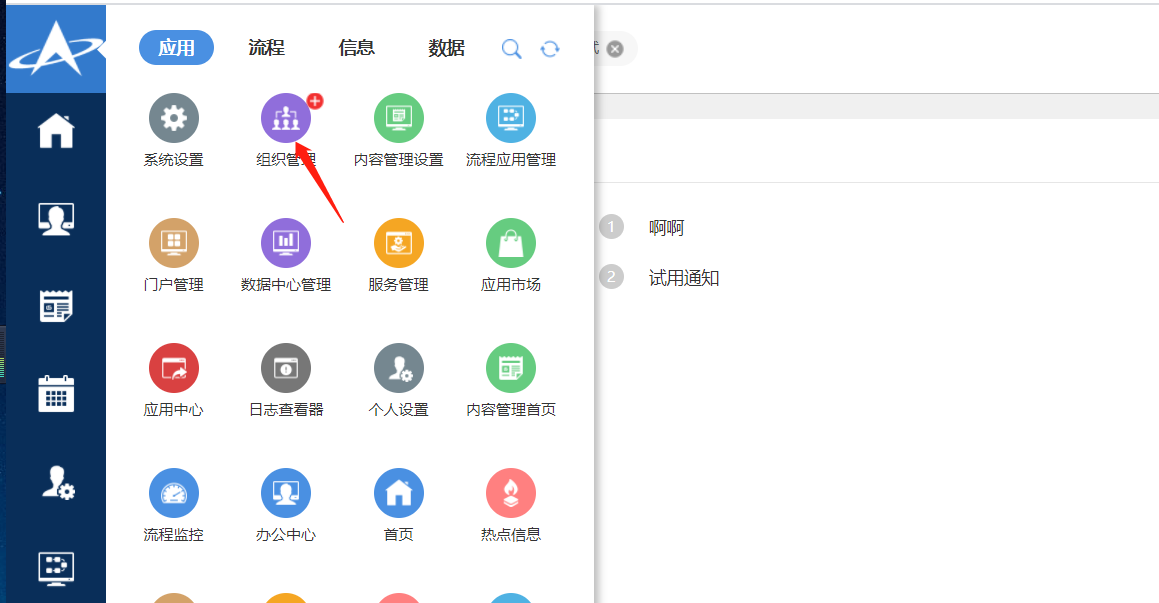Close the partially hidden page tab
Image resolution: width=1159 pixels, height=603 pixels.
[x=615, y=49]
